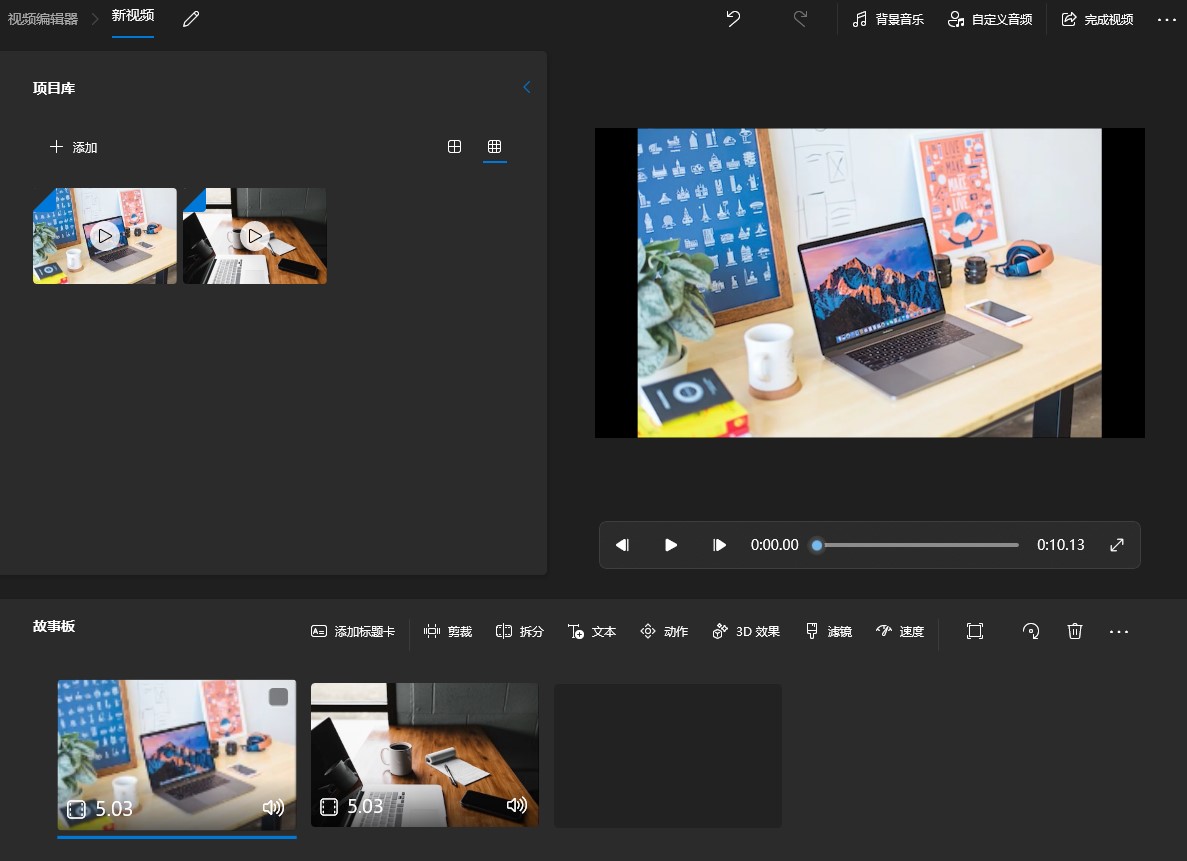Click the preview seek bar slider

(x=817, y=545)
